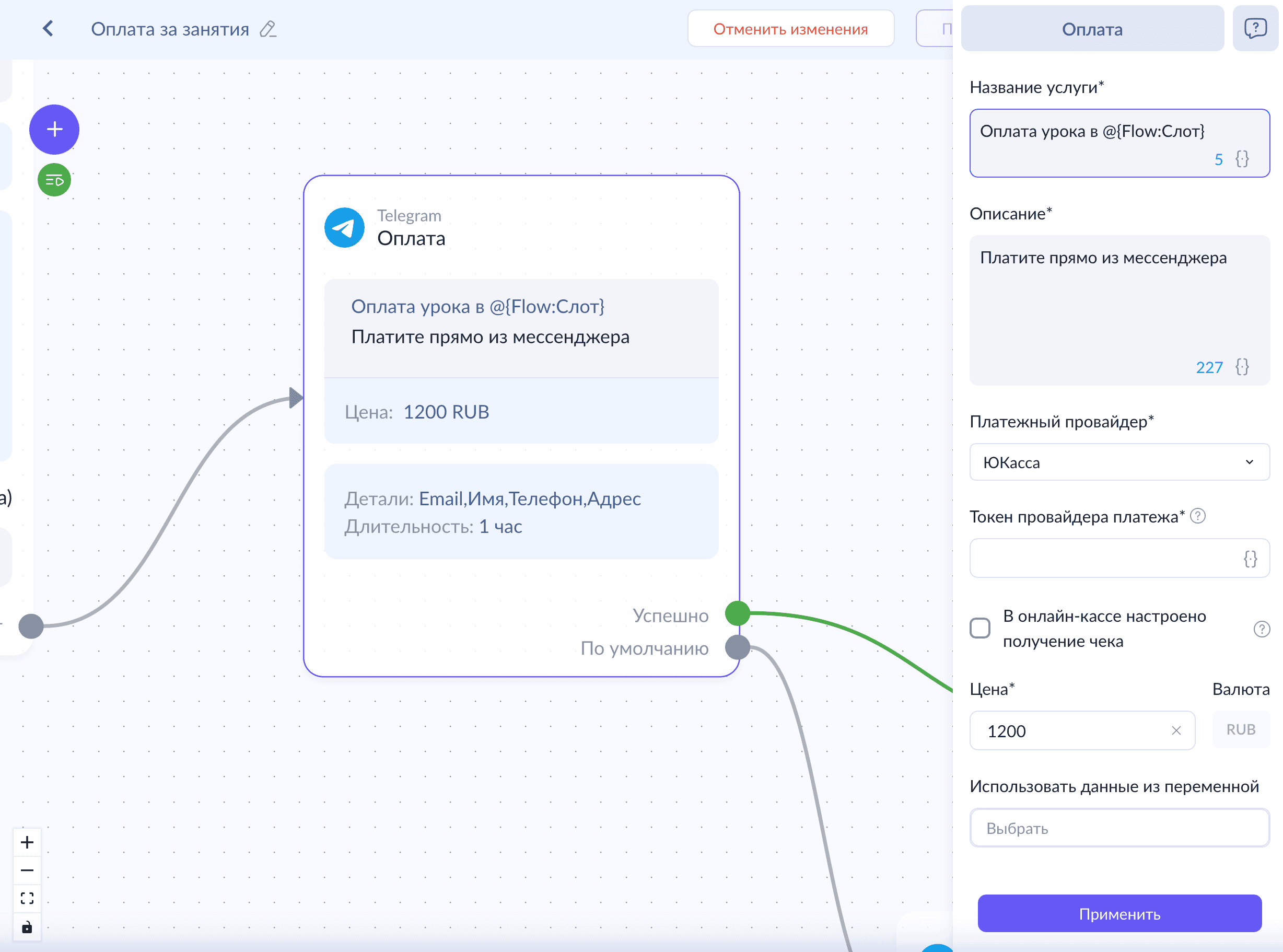Click flow title Оплата за занятия
Screen dimensions: 1283x952
[170, 29]
